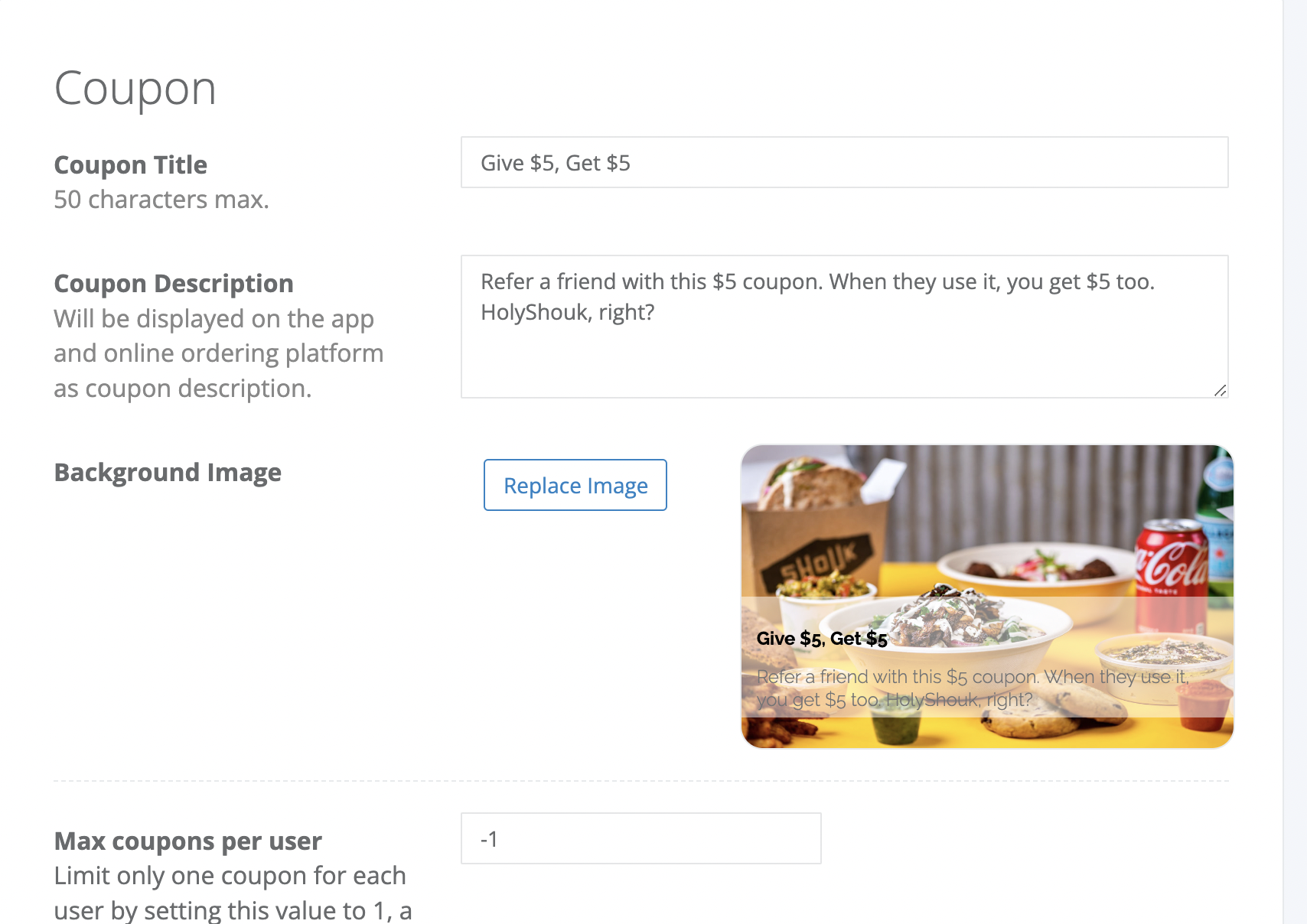Click the Replace Image button
Image resolution: width=1307 pixels, height=924 pixels.
tap(575, 485)
